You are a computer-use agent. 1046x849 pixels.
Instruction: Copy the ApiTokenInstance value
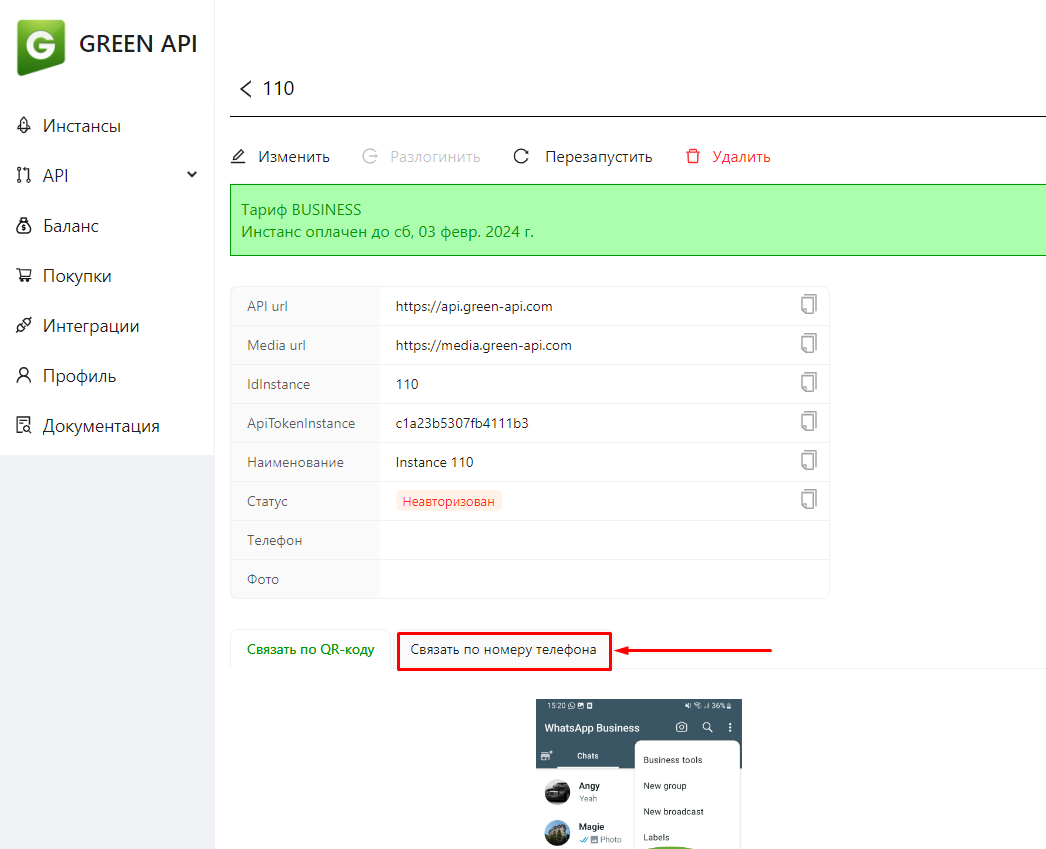[x=808, y=422]
